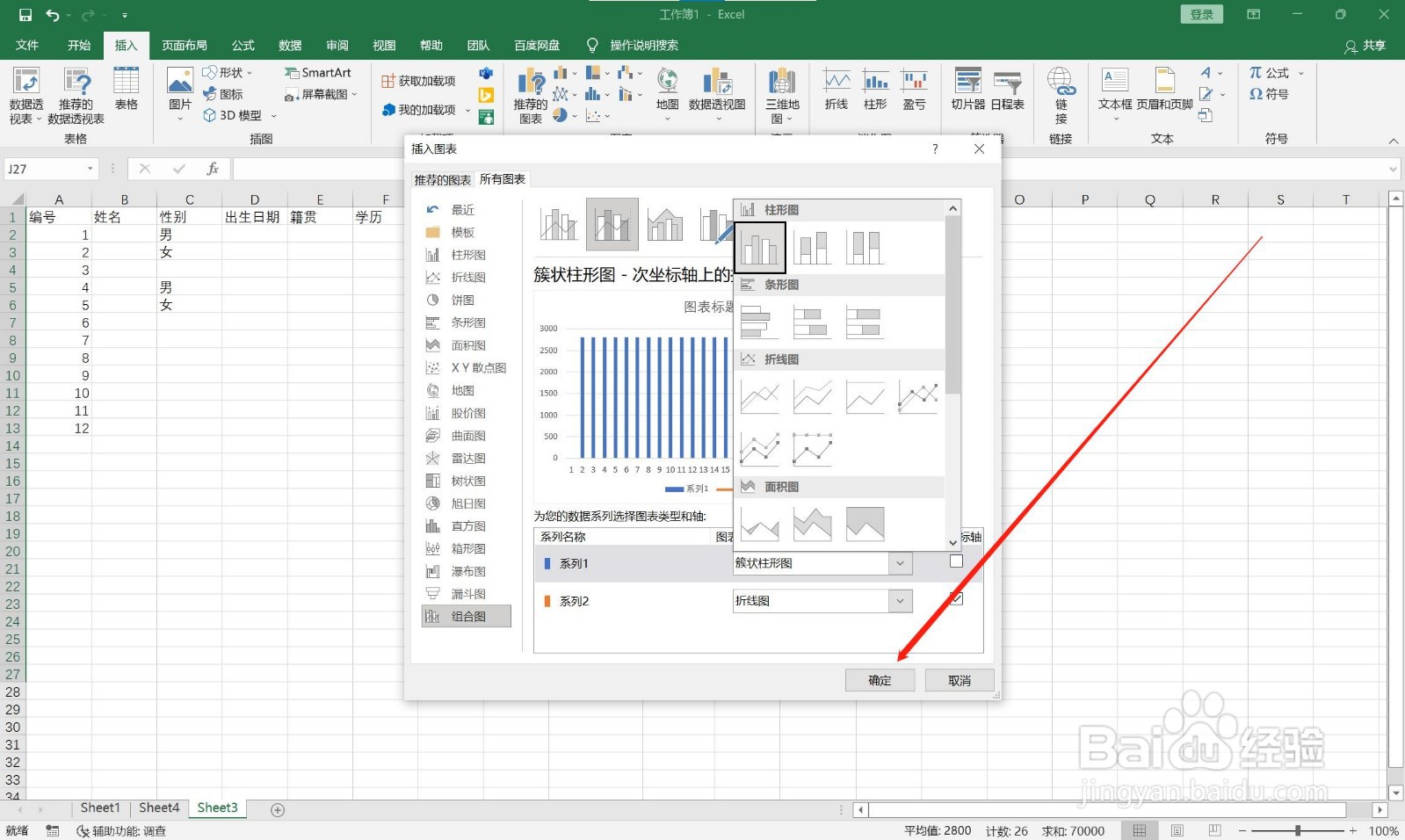This screenshot has height=840, width=1405.
Task: Switch to Recommended Charts (推荐的图表) dialog tab
Action: [443, 179]
